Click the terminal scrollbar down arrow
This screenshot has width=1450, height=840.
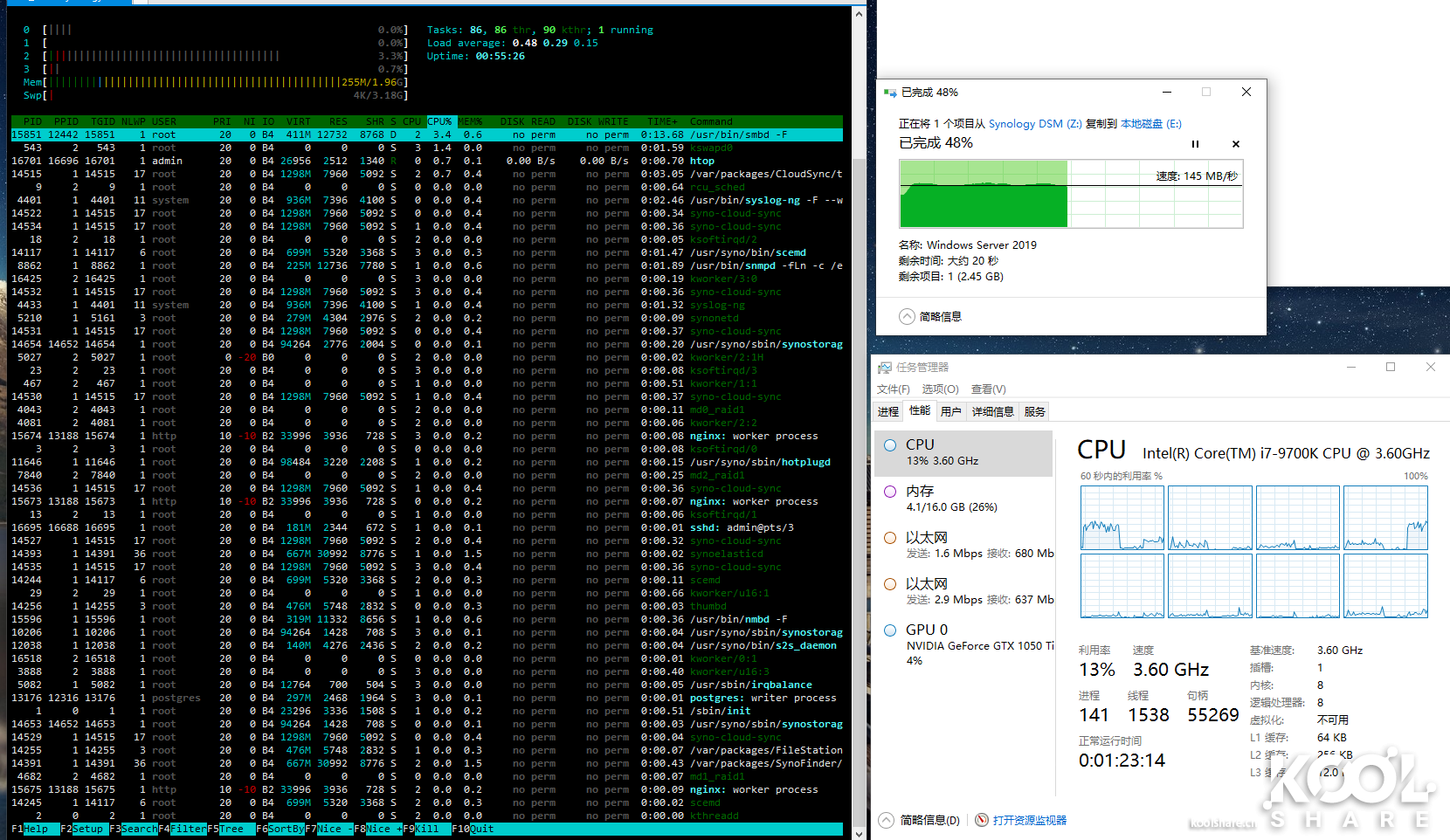coord(860,833)
